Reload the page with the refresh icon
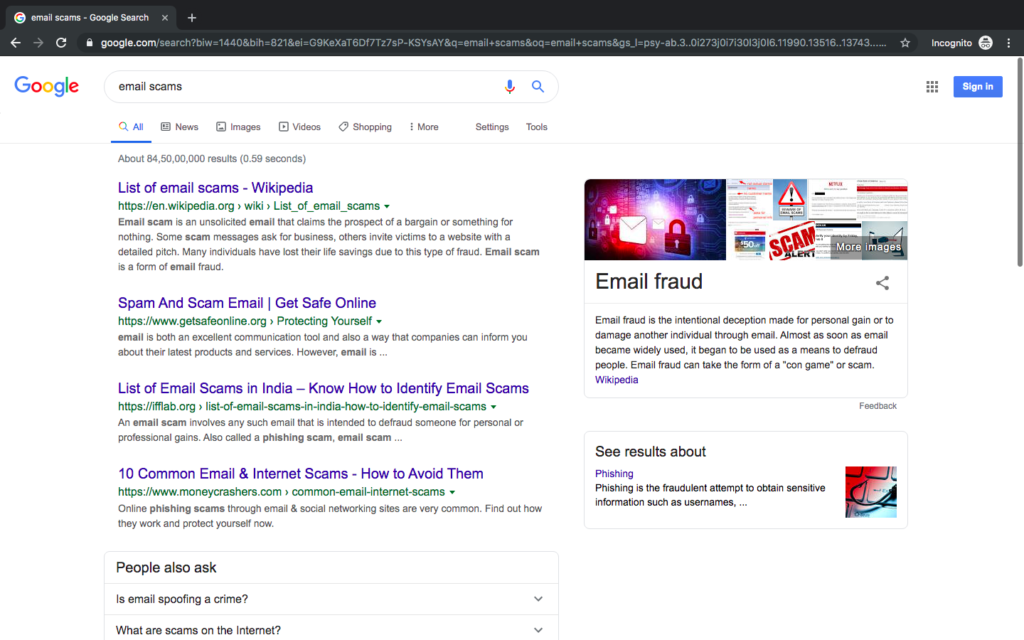Viewport: 1024px width, 640px height. [x=61, y=43]
